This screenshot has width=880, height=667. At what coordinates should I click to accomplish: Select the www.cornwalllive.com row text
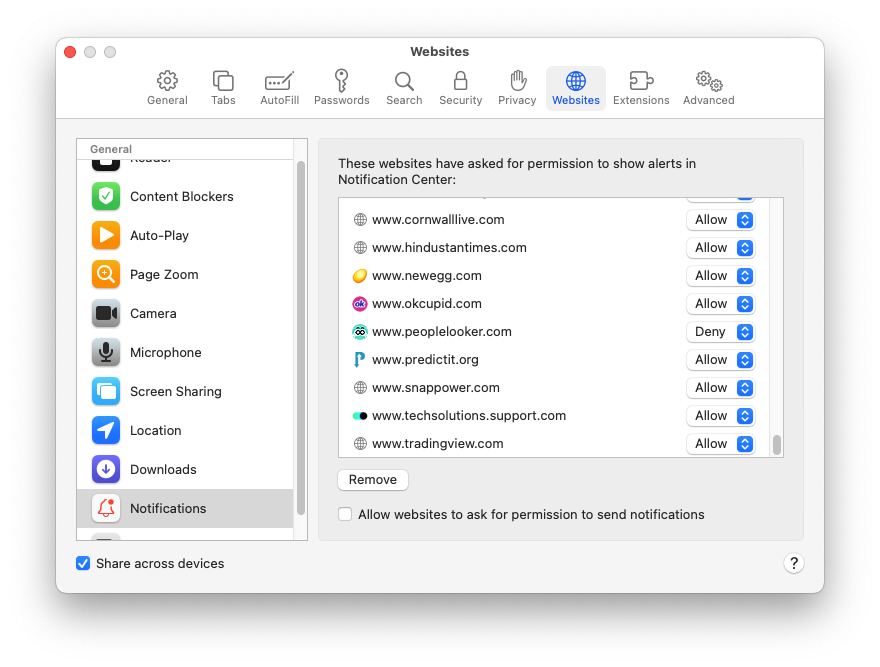[438, 220]
